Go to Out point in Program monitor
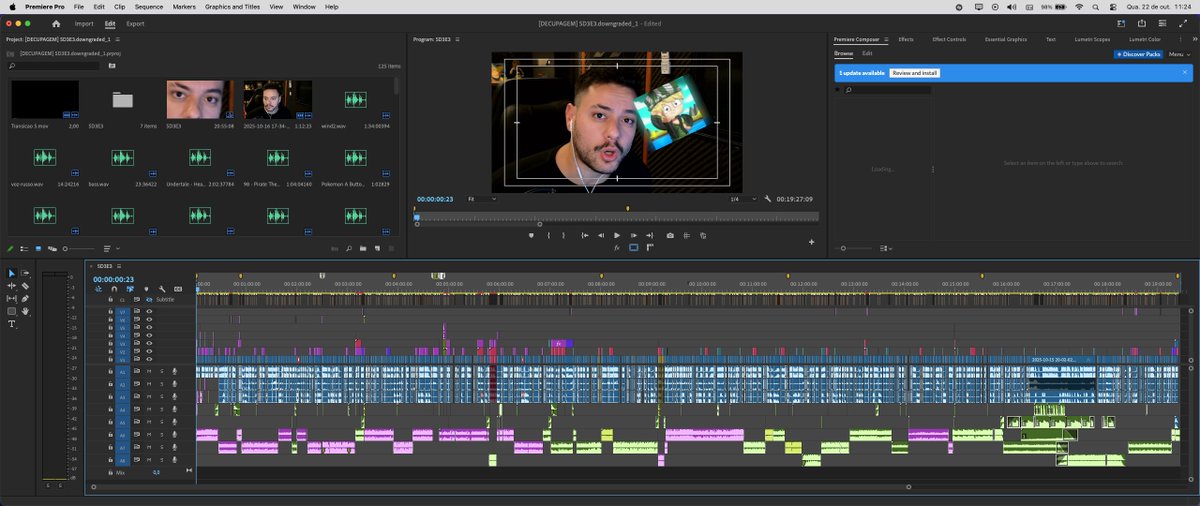Image resolution: width=1200 pixels, height=506 pixels. point(650,235)
